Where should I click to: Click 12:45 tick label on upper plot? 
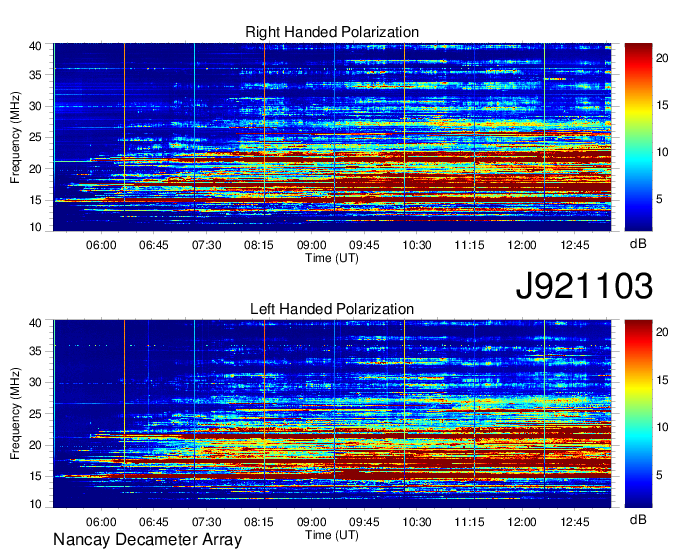pos(575,245)
